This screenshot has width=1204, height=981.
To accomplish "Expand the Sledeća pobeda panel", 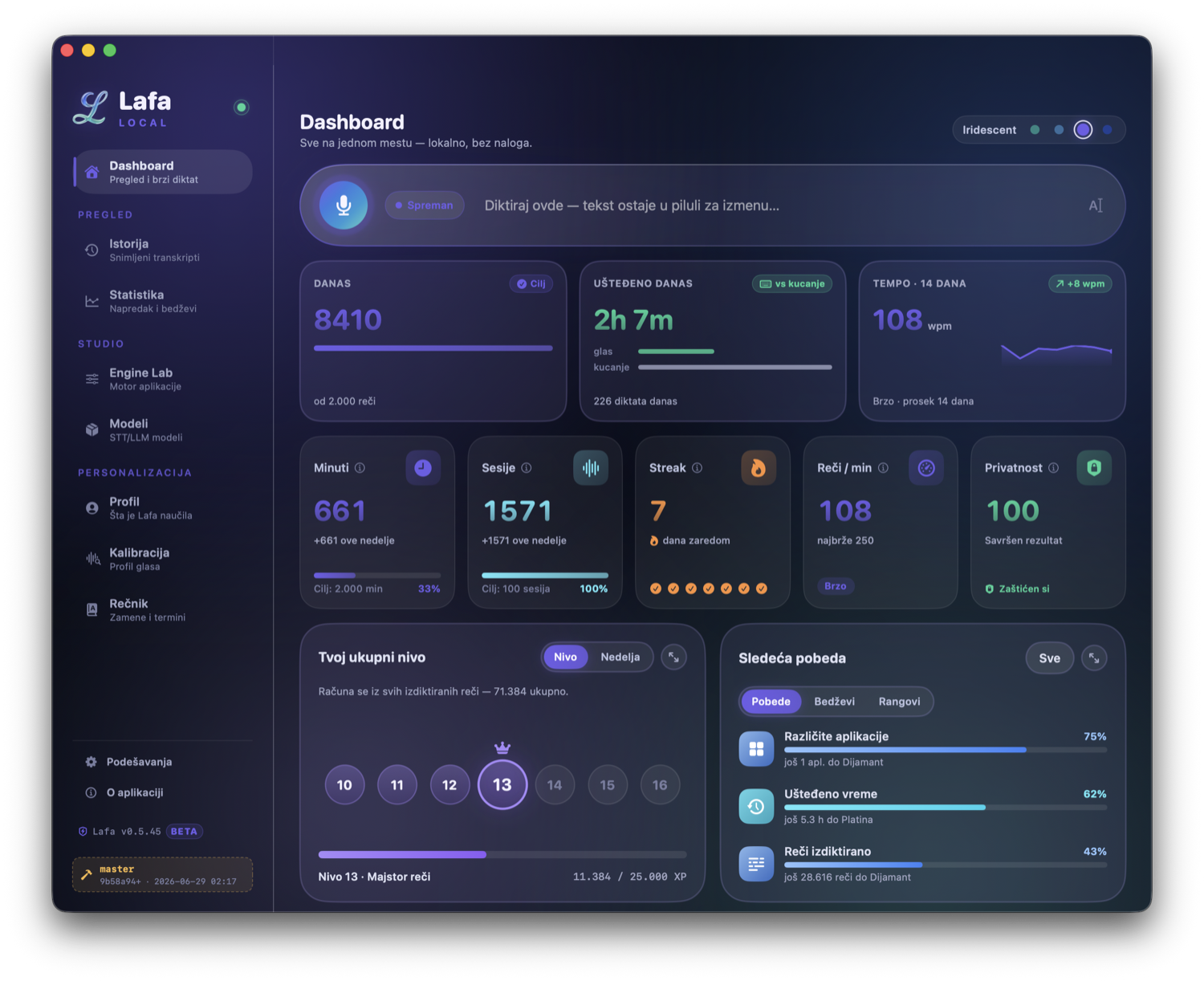I will [x=1094, y=658].
